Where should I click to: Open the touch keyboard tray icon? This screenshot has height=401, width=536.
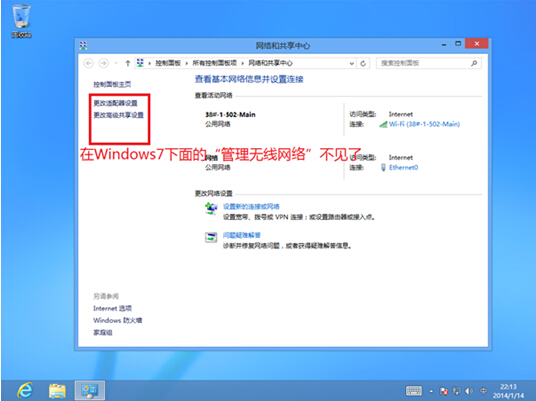[x=413, y=390]
